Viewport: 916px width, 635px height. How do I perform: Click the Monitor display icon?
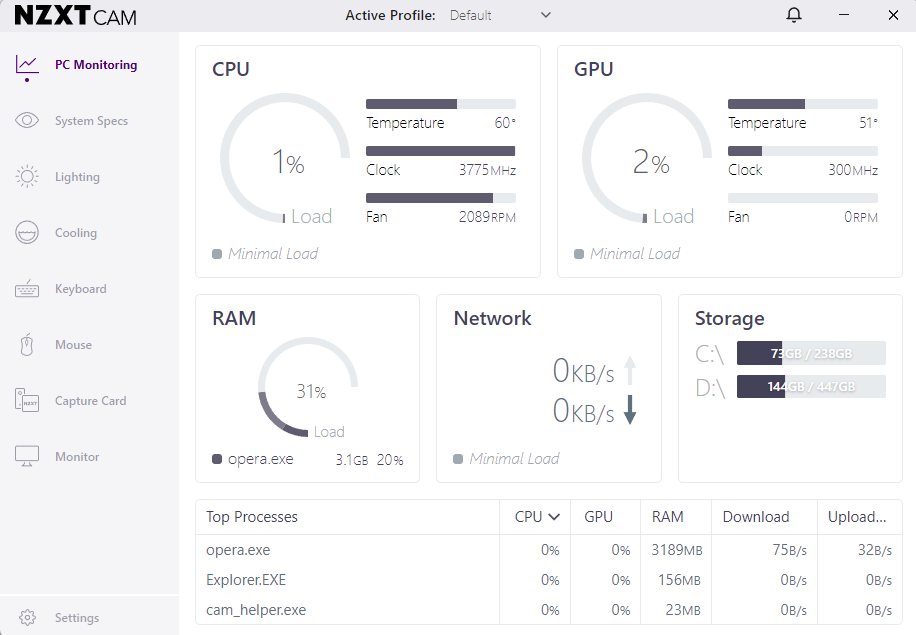(27, 456)
